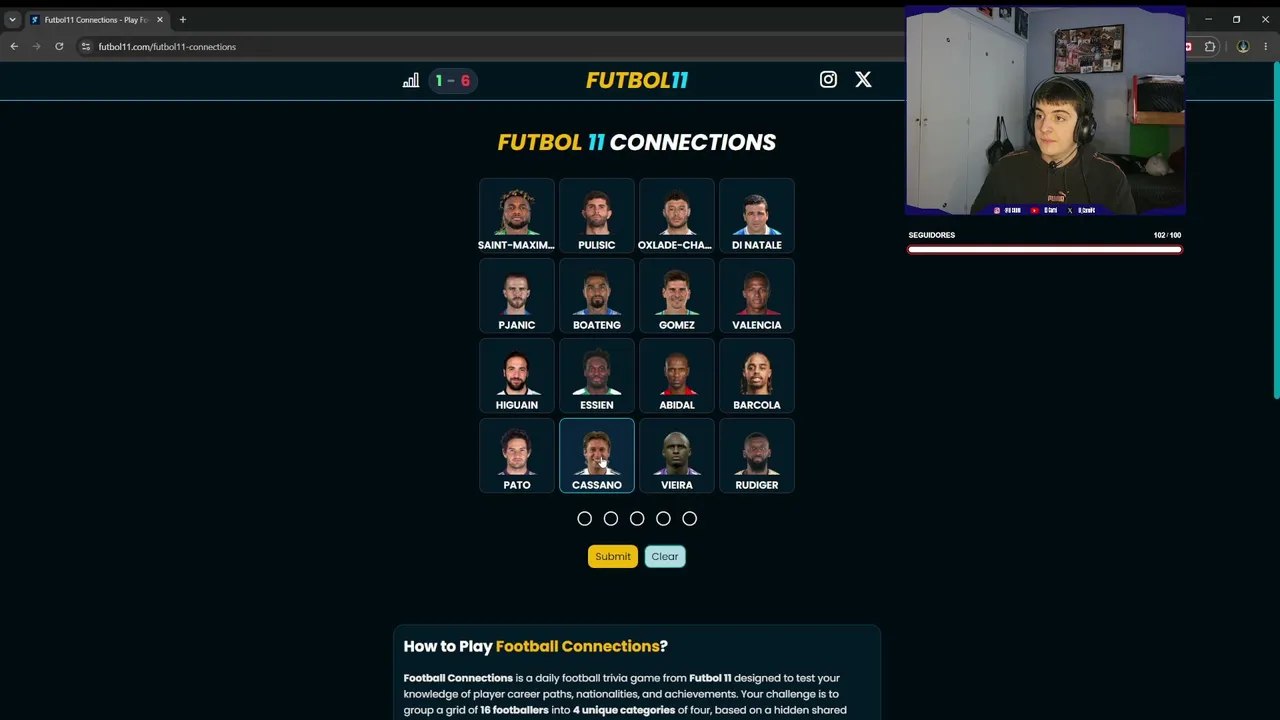Select the Di Natale player card
Image resolution: width=1280 pixels, height=720 pixels.
point(757,215)
